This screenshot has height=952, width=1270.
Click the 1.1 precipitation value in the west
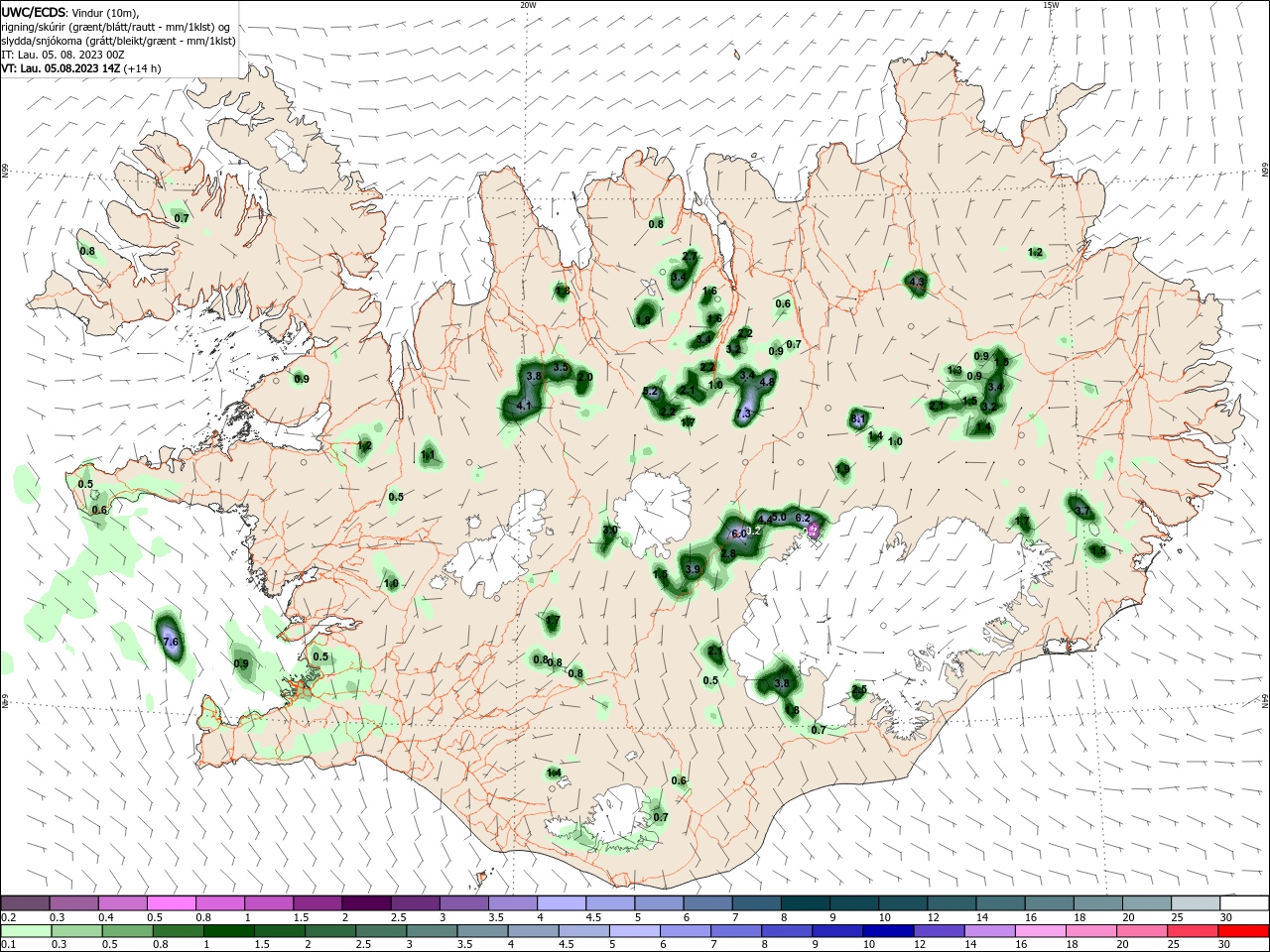point(429,455)
